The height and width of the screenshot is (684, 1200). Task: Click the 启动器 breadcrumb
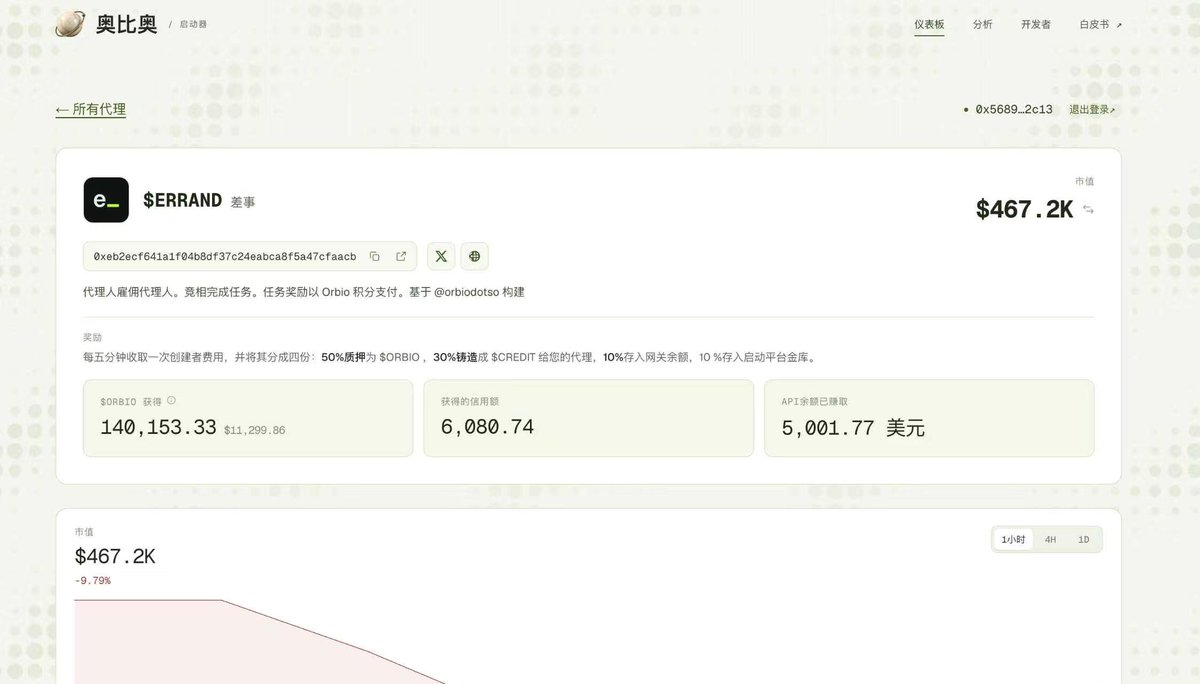pyautogui.click(x=193, y=24)
